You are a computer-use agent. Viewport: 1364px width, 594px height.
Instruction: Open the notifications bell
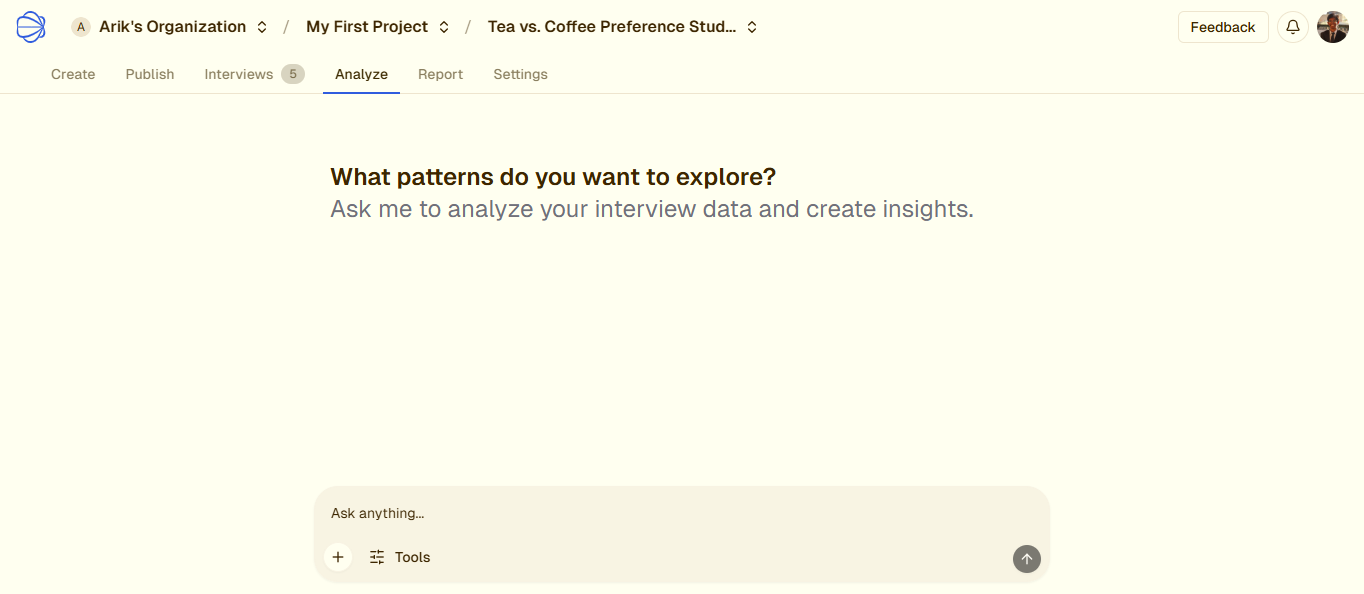pos(1293,27)
